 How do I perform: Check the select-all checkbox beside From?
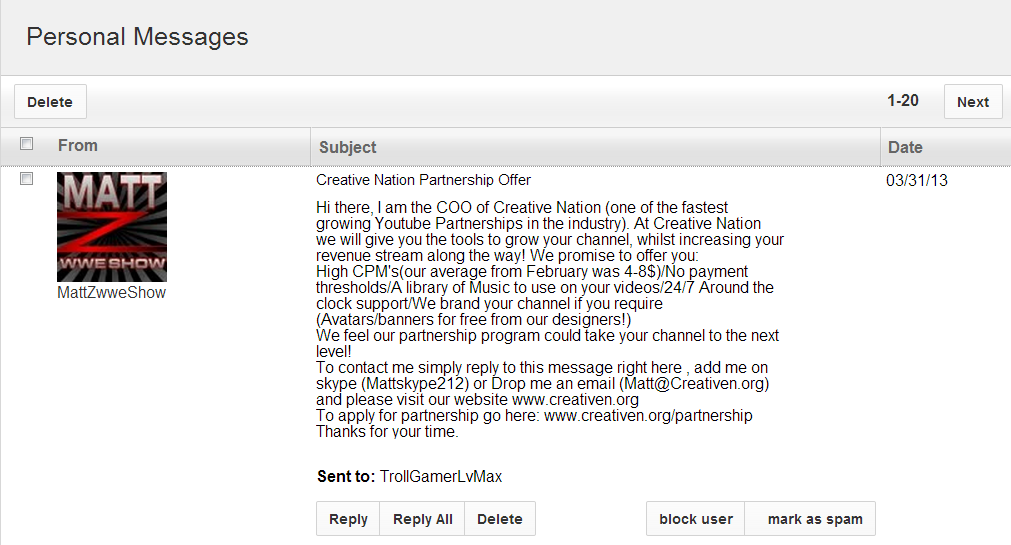pyautogui.click(x=26, y=144)
